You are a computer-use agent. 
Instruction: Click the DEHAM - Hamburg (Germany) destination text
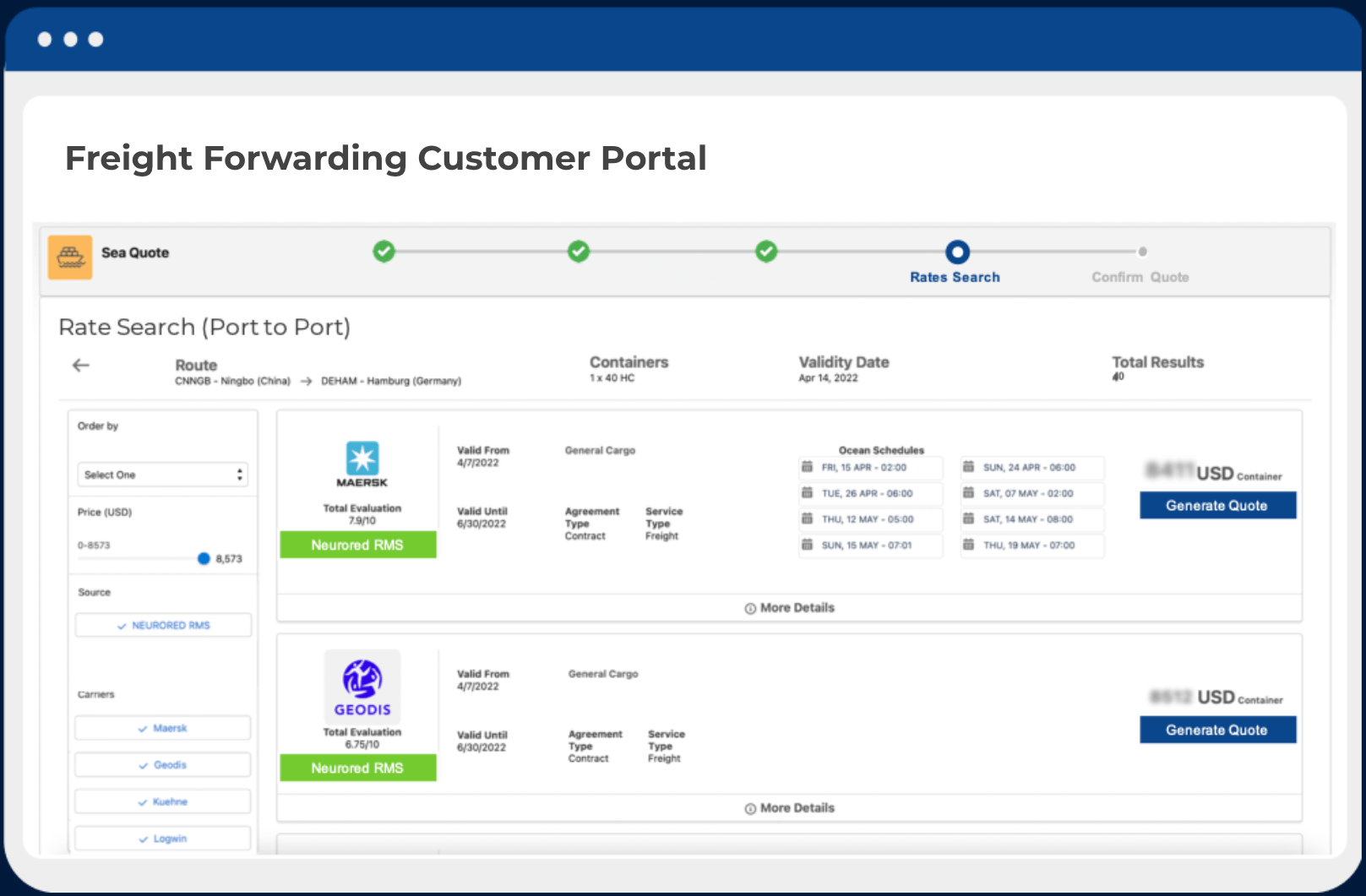[391, 381]
